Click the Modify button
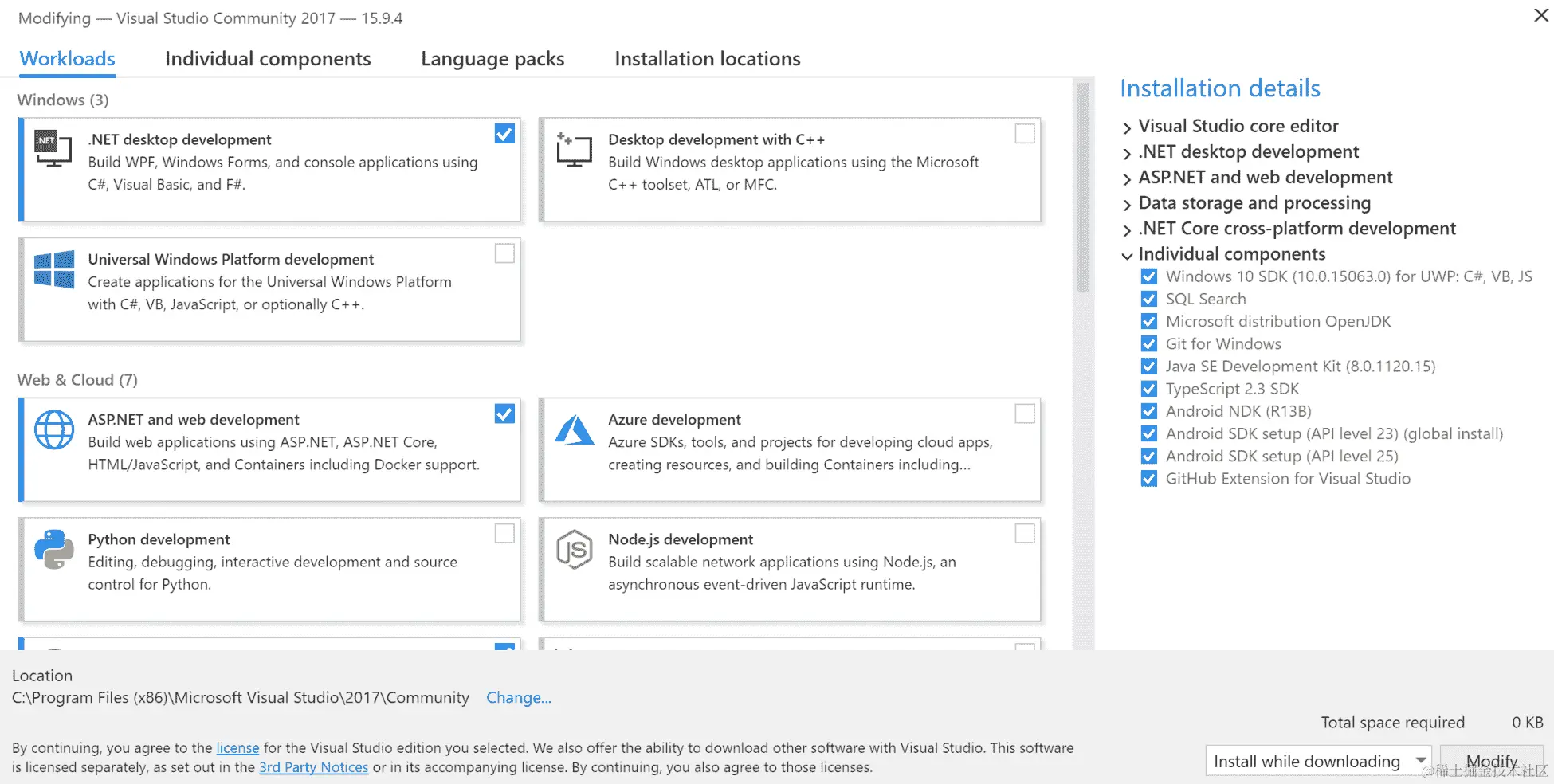Screen dimensions: 1554x784 click(1492, 762)
